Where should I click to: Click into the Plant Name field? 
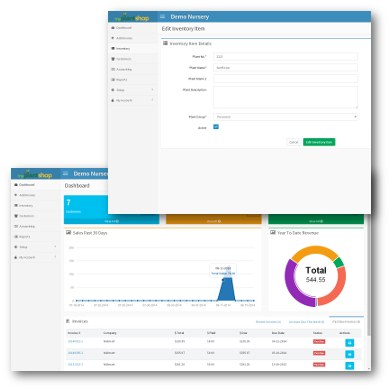[x=285, y=68]
